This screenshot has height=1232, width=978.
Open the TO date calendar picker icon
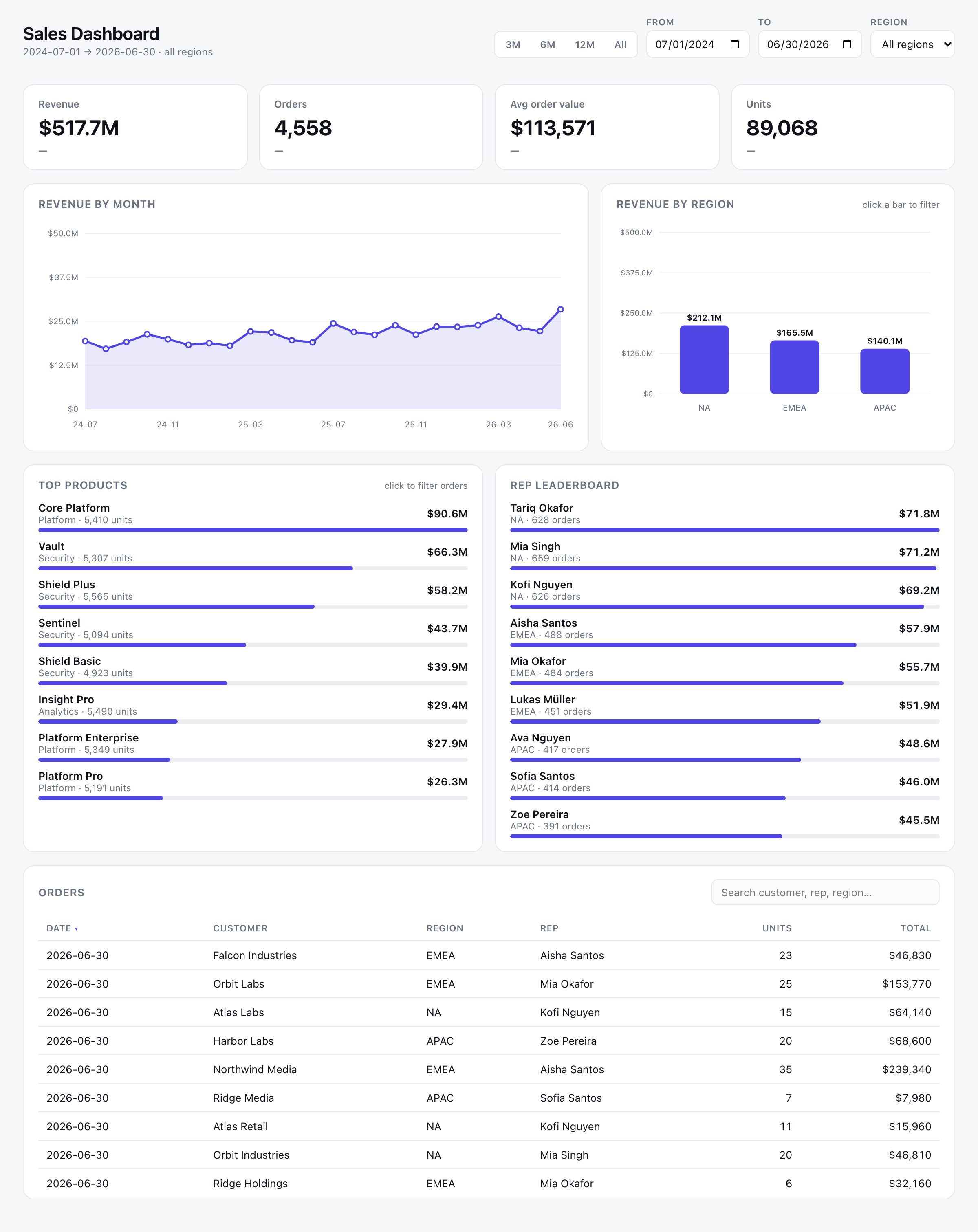coord(847,44)
